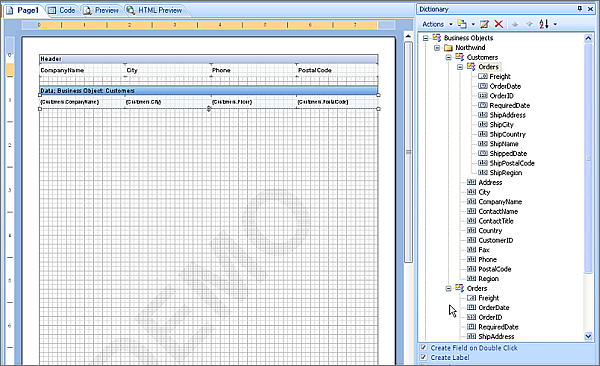Click the RequiredDate field icon under Customers Orders
The height and width of the screenshot is (366, 600).
[x=483, y=105]
